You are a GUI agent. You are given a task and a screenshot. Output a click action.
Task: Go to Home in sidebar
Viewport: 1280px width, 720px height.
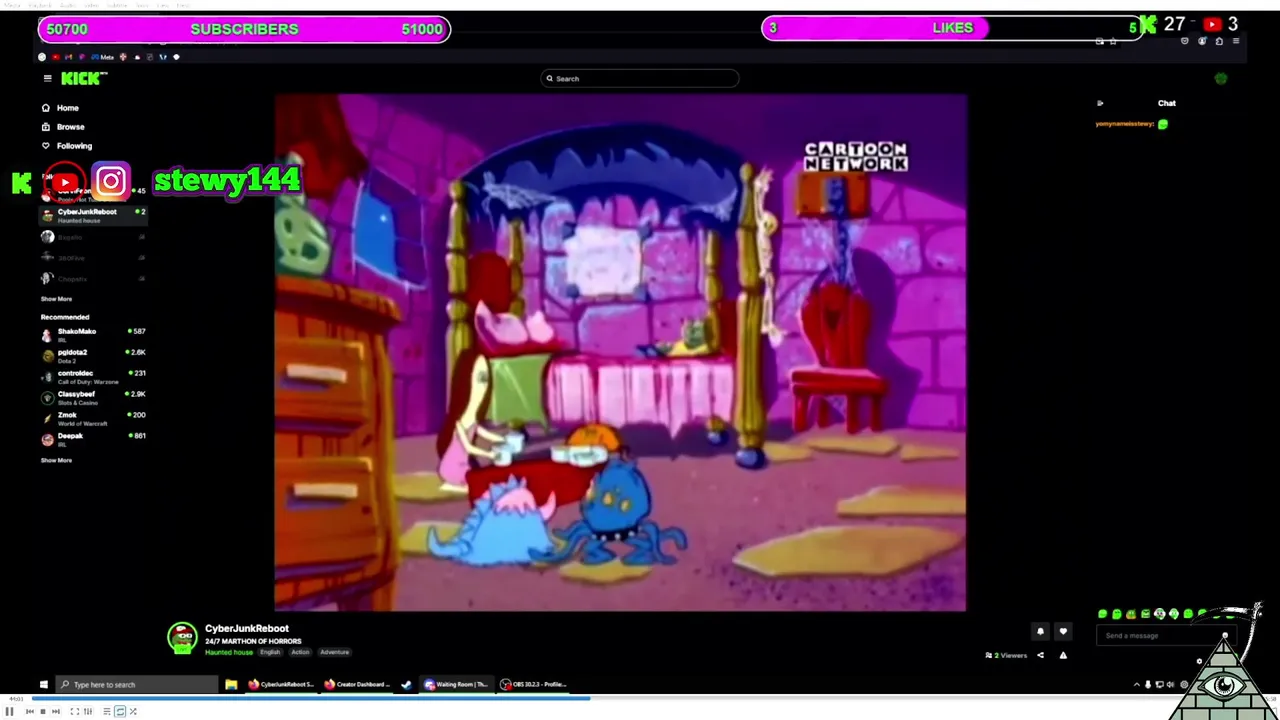coord(67,108)
